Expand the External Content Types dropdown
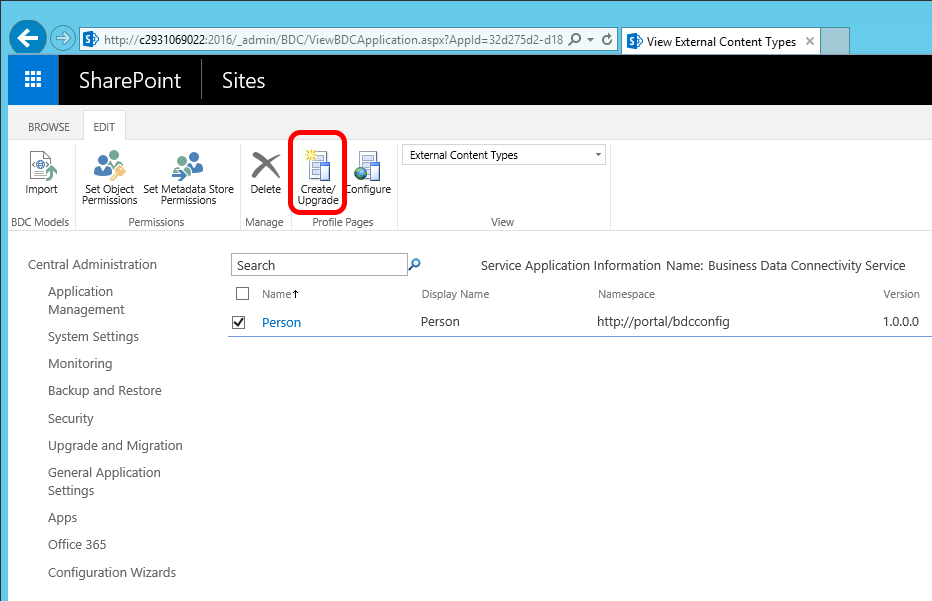 pyautogui.click(x=599, y=155)
